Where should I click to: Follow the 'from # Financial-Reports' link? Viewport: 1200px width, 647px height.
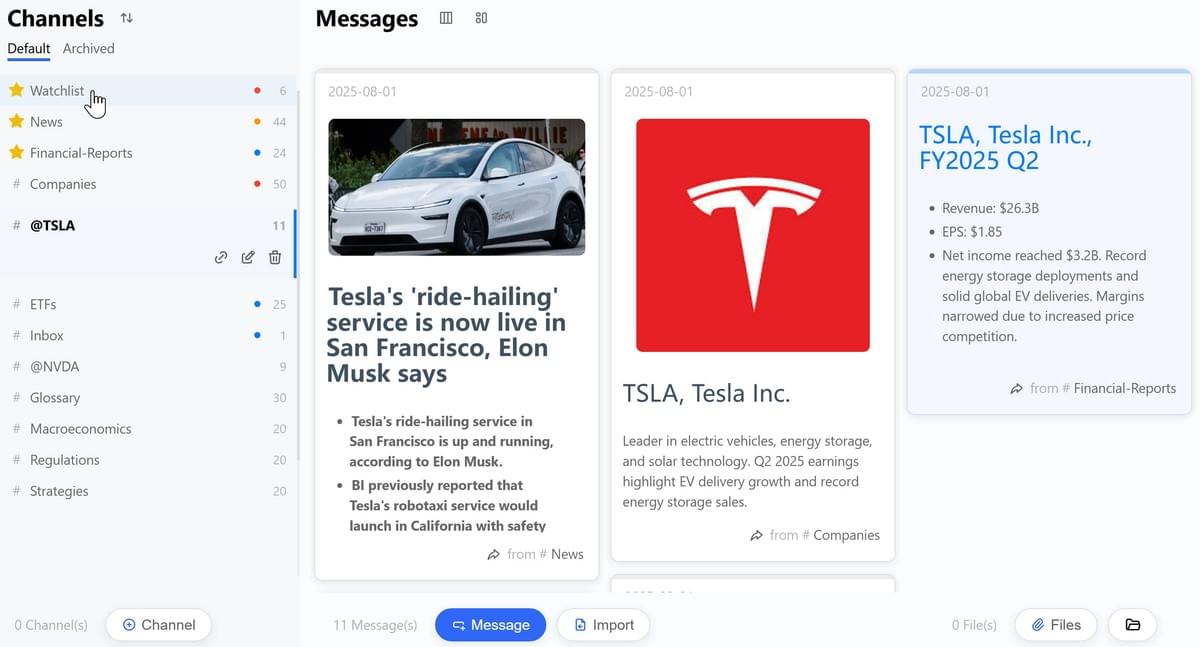coord(1093,388)
